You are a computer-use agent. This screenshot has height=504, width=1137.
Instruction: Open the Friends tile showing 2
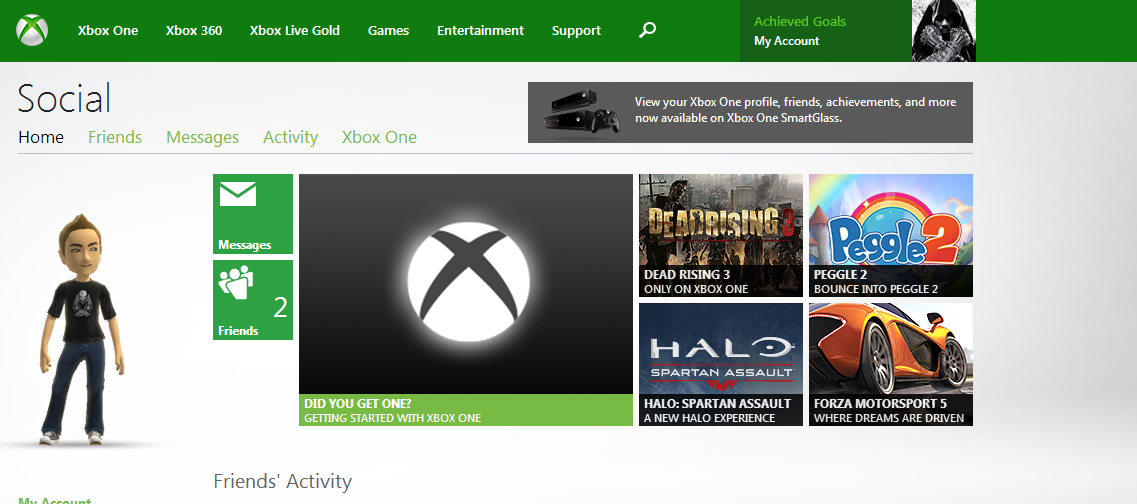[x=253, y=299]
